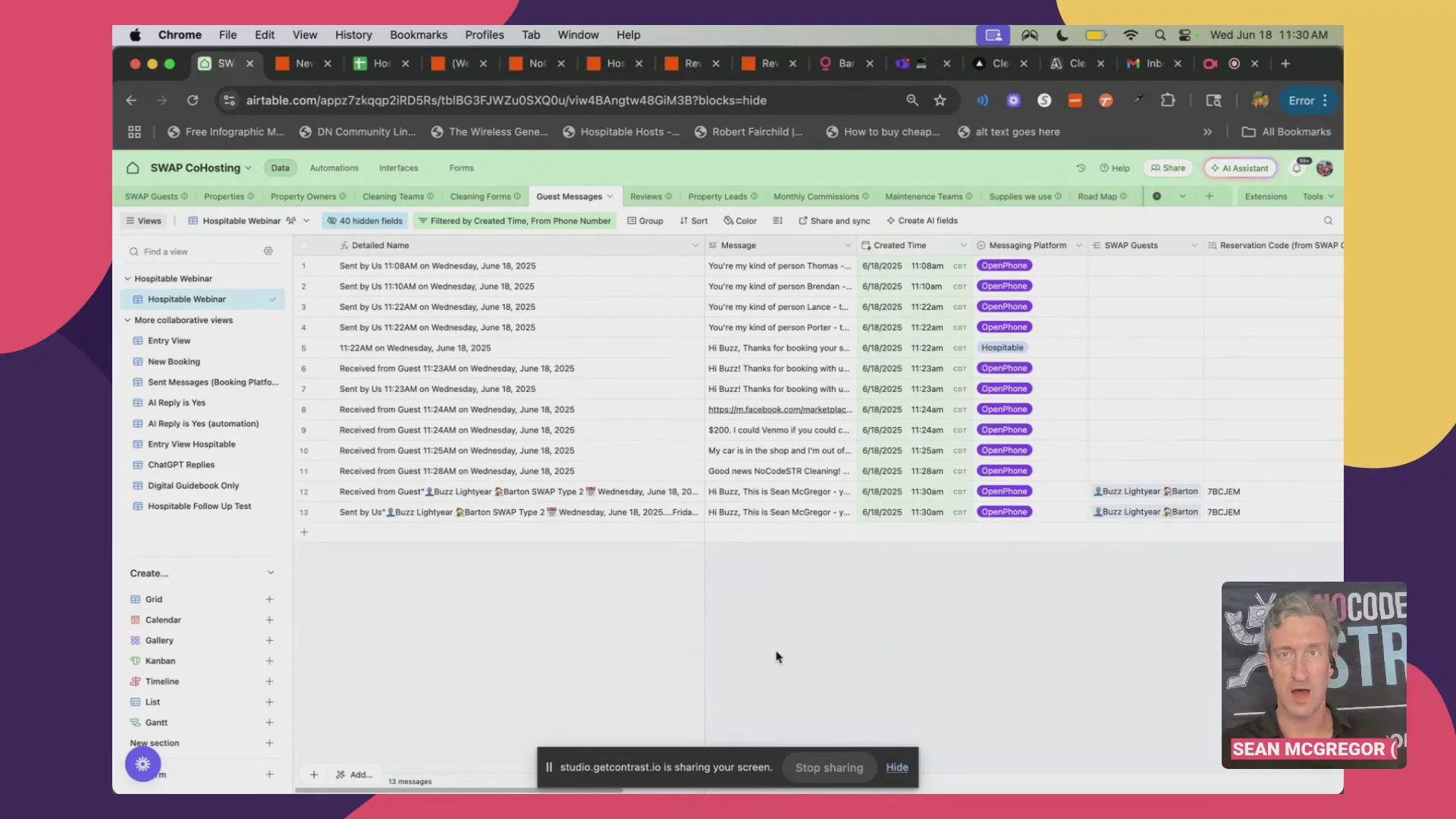Add a new Gantt view
This screenshot has height=819, width=1456.
269,723
